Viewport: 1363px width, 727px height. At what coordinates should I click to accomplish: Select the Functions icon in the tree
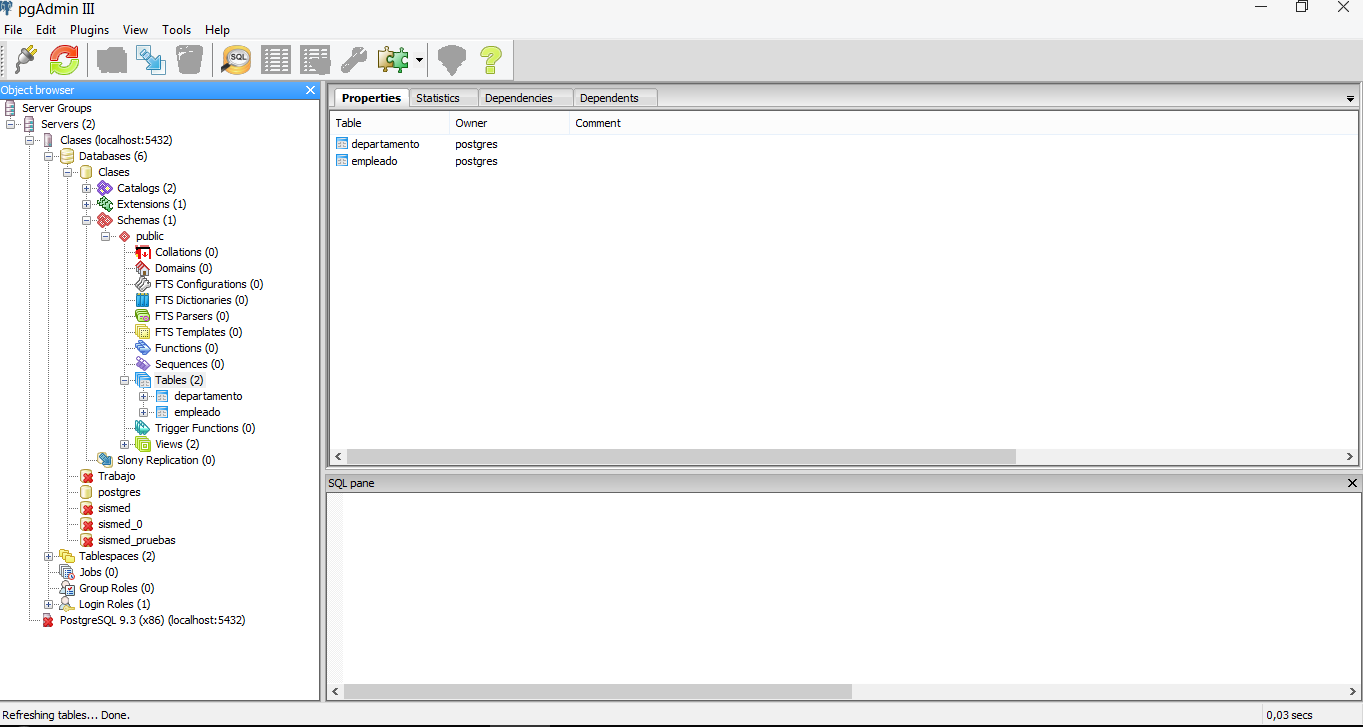click(x=143, y=348)
